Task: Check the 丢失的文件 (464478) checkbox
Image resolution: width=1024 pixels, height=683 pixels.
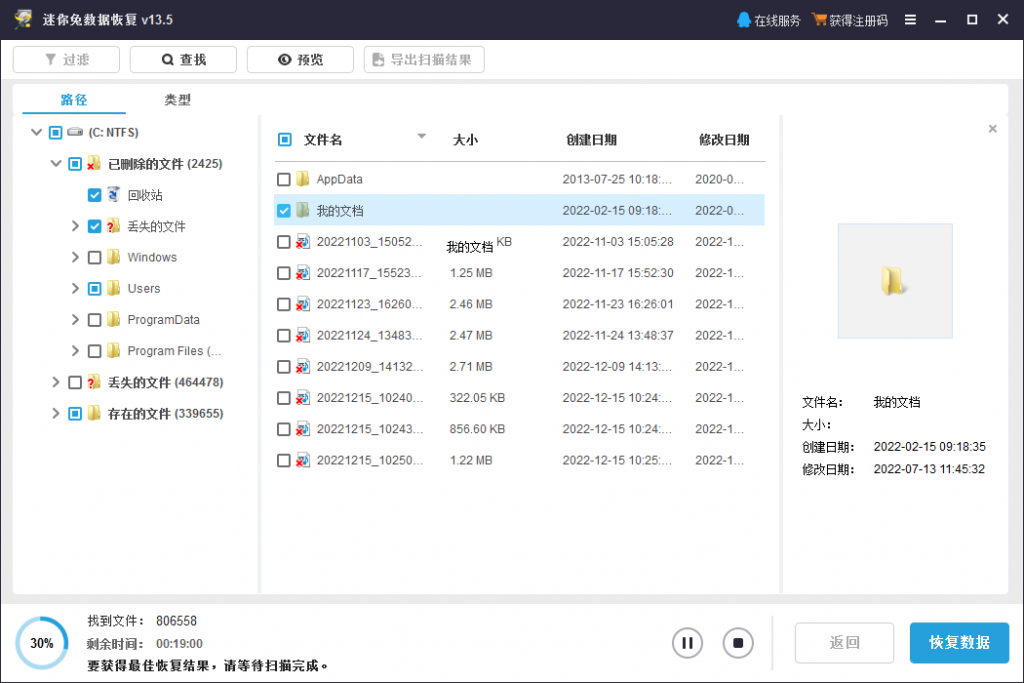Action: coord(75,382)
